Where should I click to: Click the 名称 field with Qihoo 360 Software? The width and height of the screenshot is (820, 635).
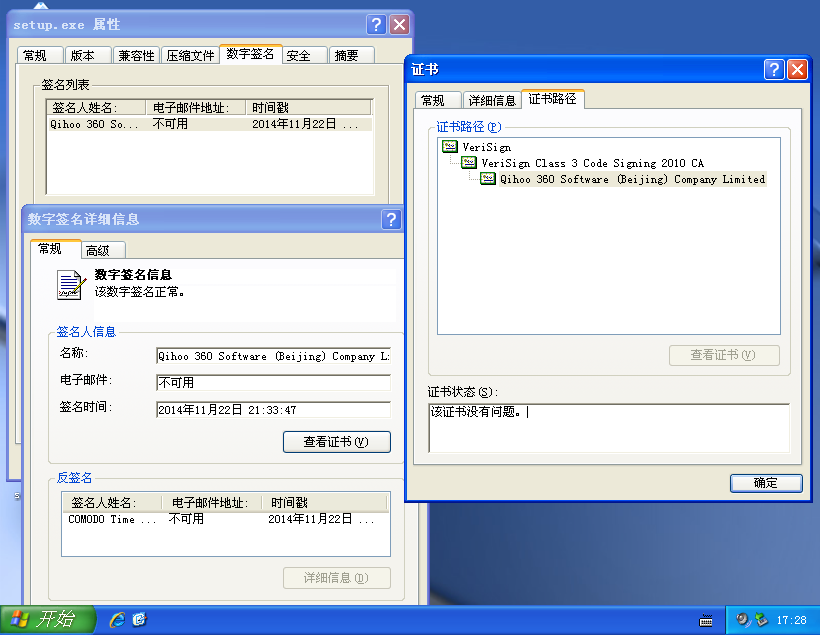click(x=273, y=356)
